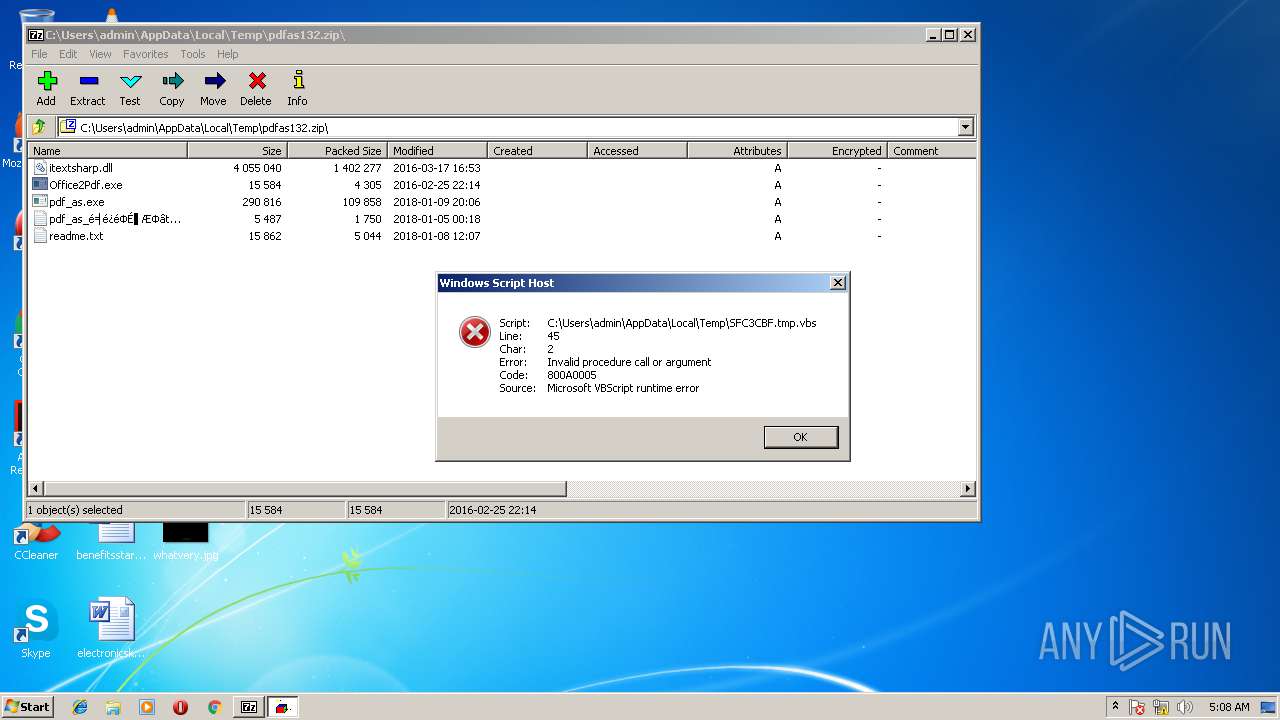
Task: Open Windows Media Player taskbar icon
Action: (x=147, y=707)
